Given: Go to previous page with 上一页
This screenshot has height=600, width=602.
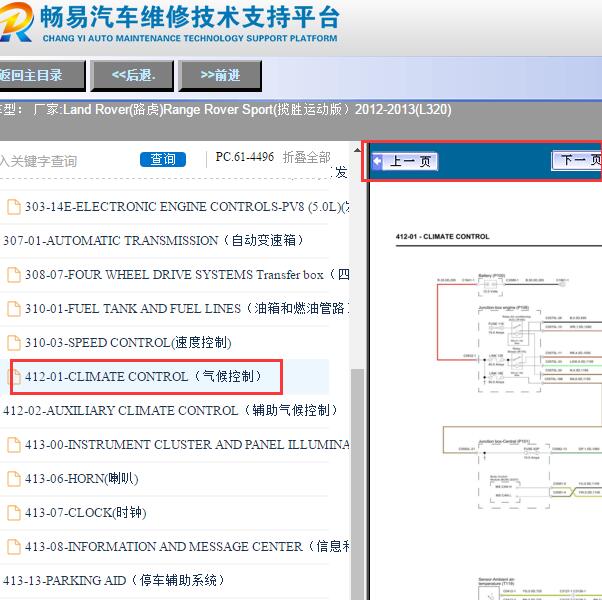Looking at the screenshot, I should click(x=405, y=161).
